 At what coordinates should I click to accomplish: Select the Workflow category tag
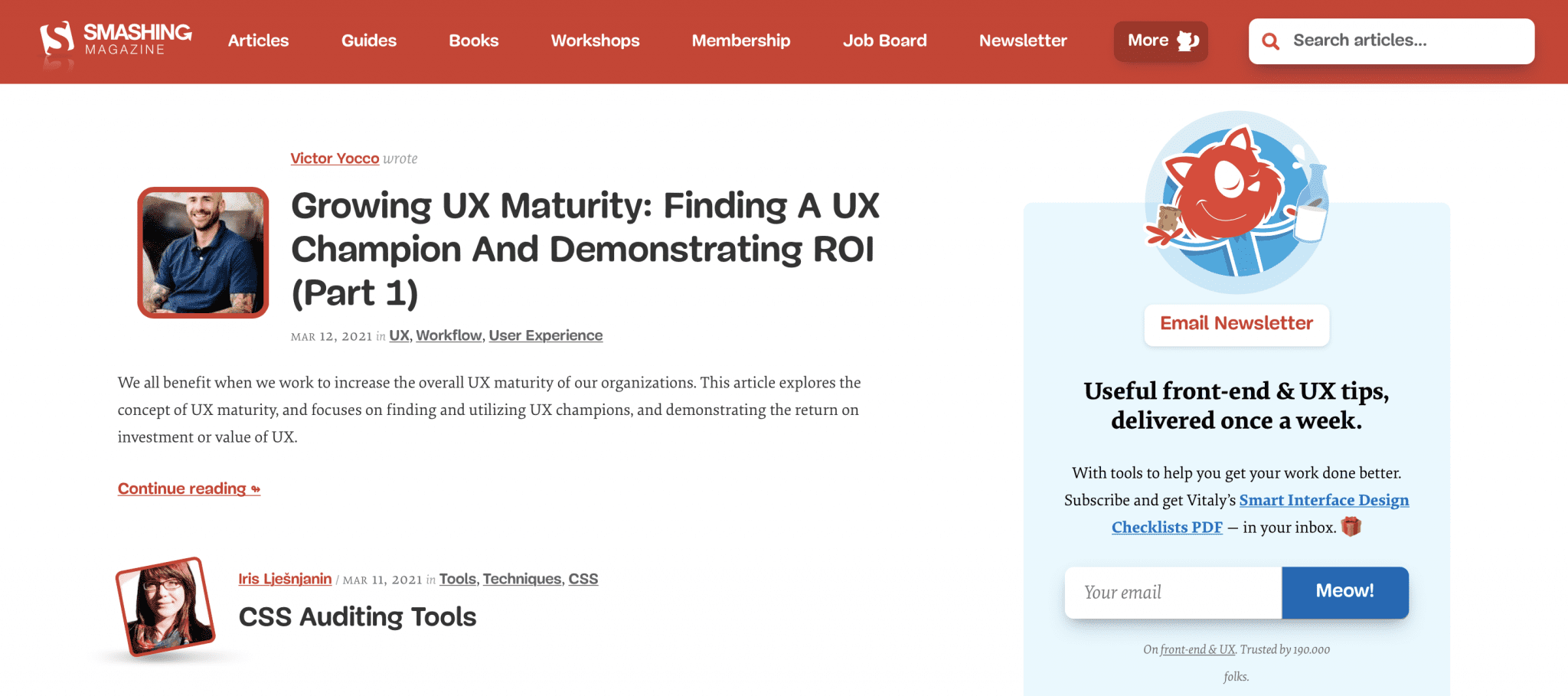coord(449,335)
